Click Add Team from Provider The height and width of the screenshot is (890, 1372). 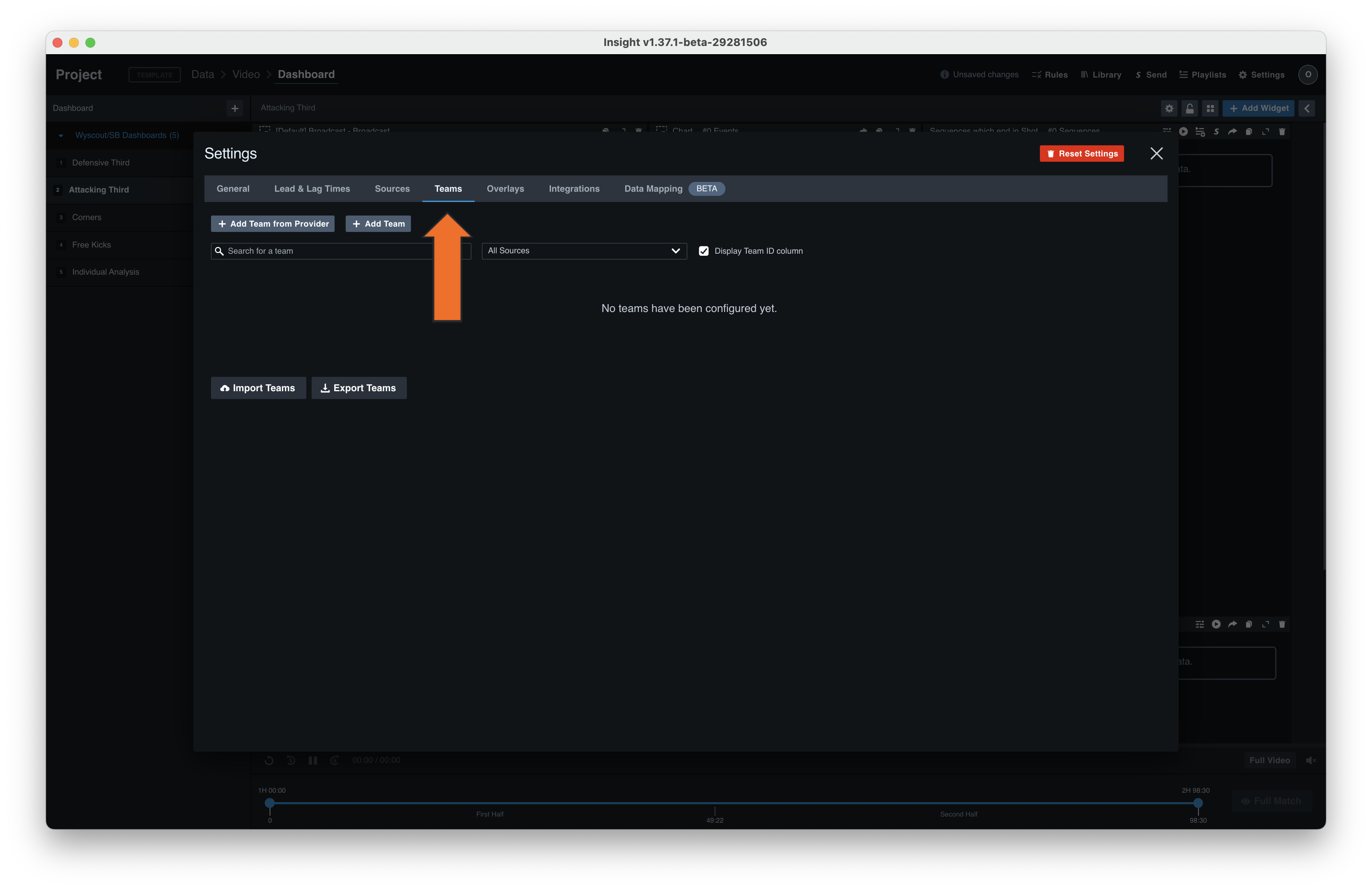[273, 224]
